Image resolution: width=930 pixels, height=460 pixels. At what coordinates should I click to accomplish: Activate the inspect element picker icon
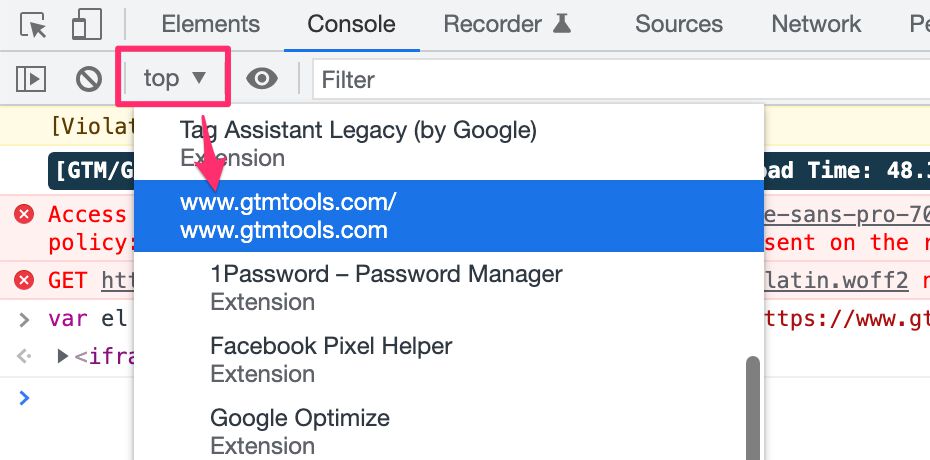click(33, 25)
